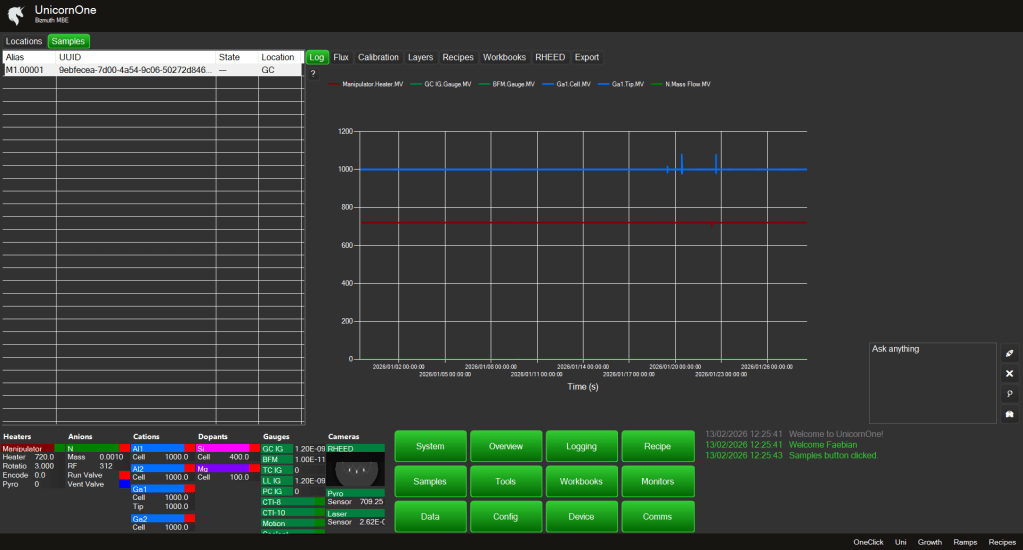Switch to the Locations tab
Image resolution: width=1023 pixels, height=550 pixels.
(x=24, y=41)
